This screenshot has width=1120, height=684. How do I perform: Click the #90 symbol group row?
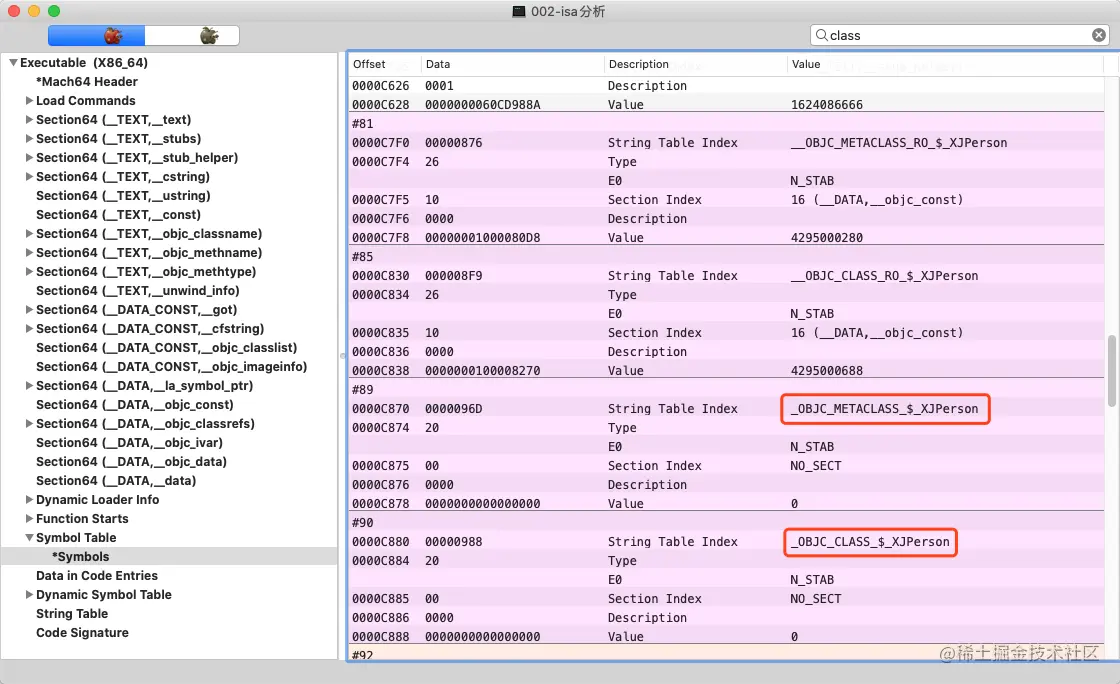point(726,523)
